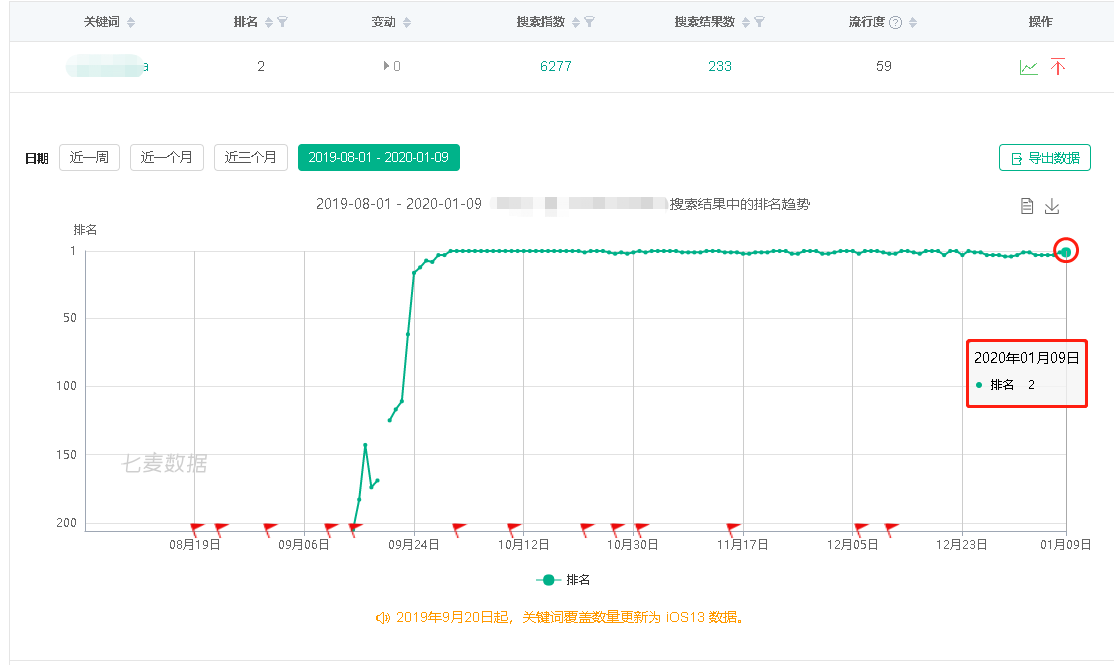
Task: Click the filter icon next to 搜索指数
Action: tap(587, 22)
